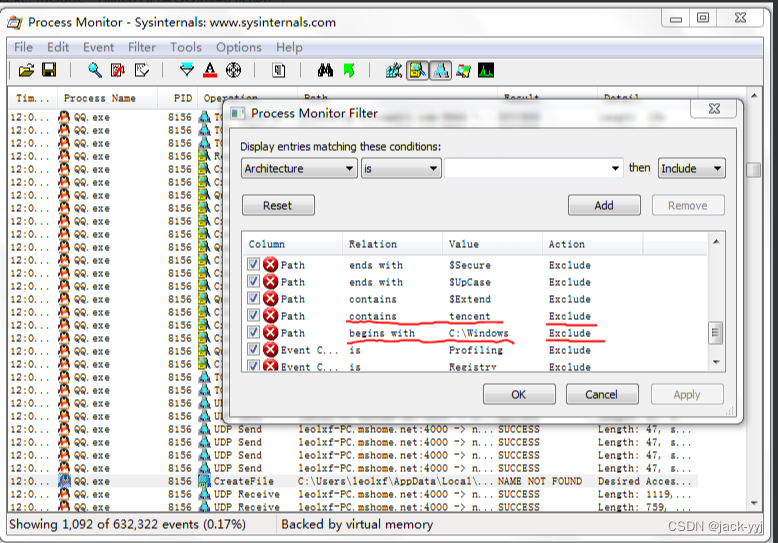Viewport: 778px width, 543px height.
Task: Click 'Backed by virtual memory' status text
Action: point(357,524)
